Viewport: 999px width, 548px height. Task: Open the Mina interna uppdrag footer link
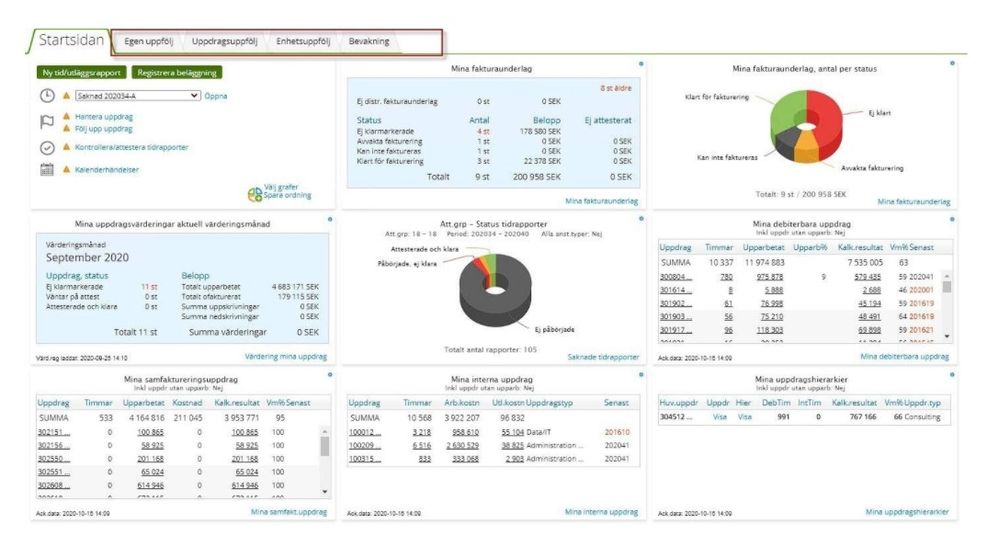[601, 512]
